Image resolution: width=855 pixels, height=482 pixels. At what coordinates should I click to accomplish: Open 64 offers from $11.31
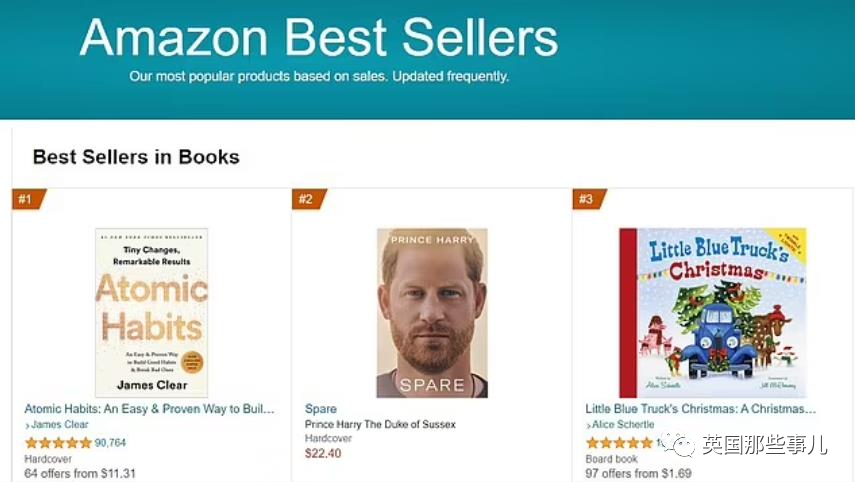[80, 473]
